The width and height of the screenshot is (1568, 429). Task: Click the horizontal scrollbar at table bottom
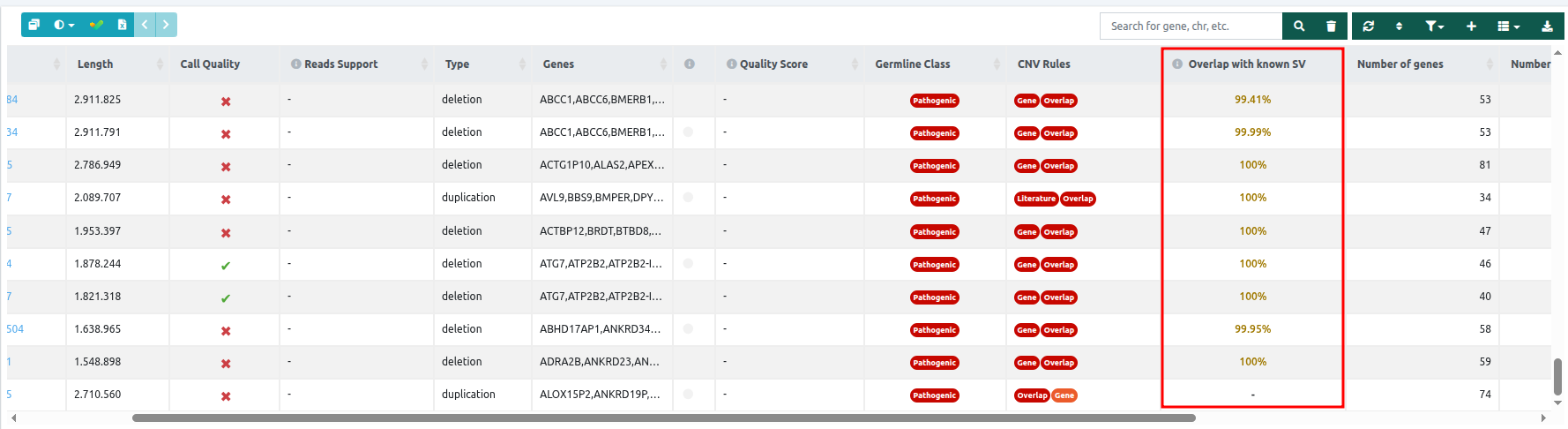click(x=663, y=418)
